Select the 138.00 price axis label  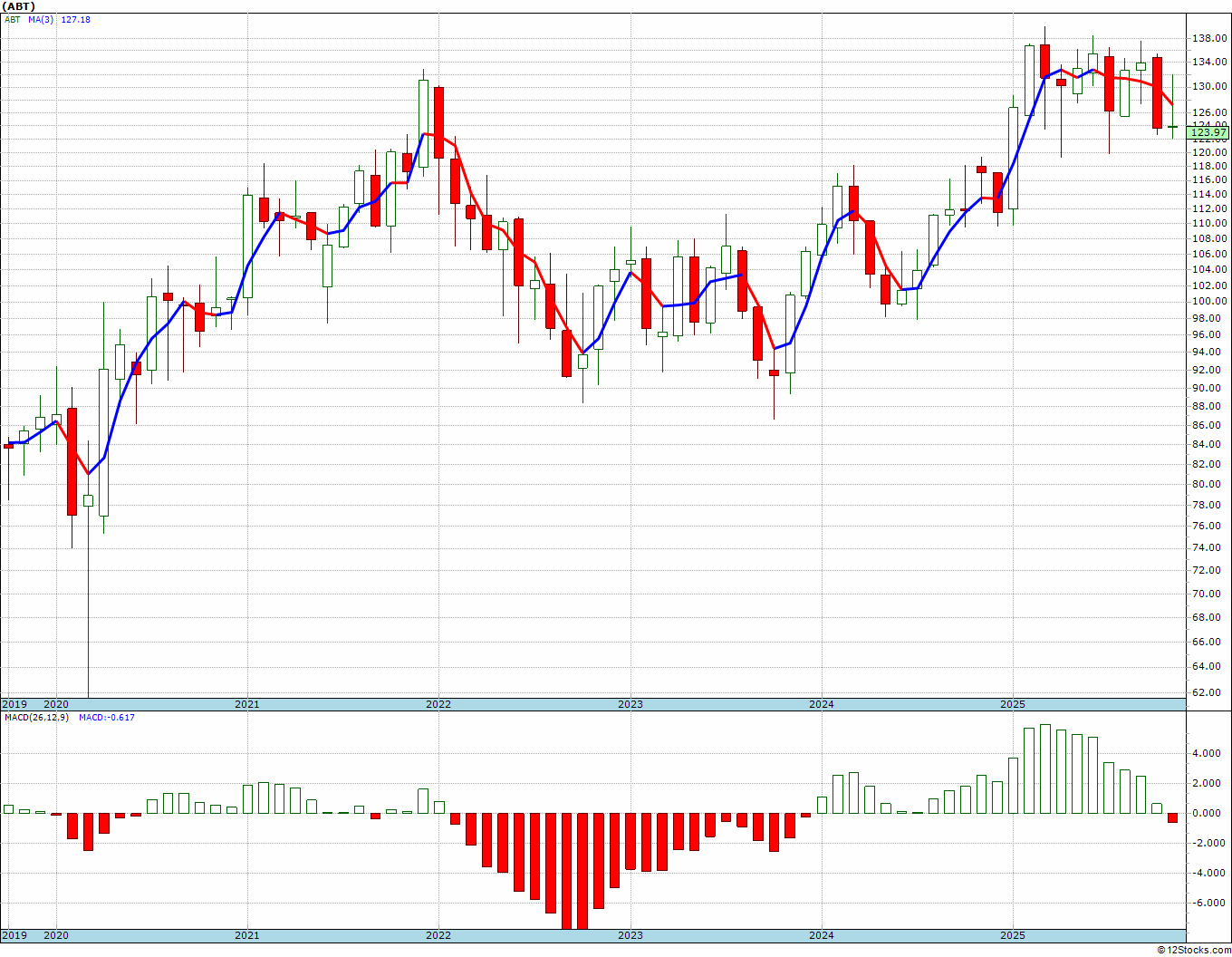tap(1210, 39)
